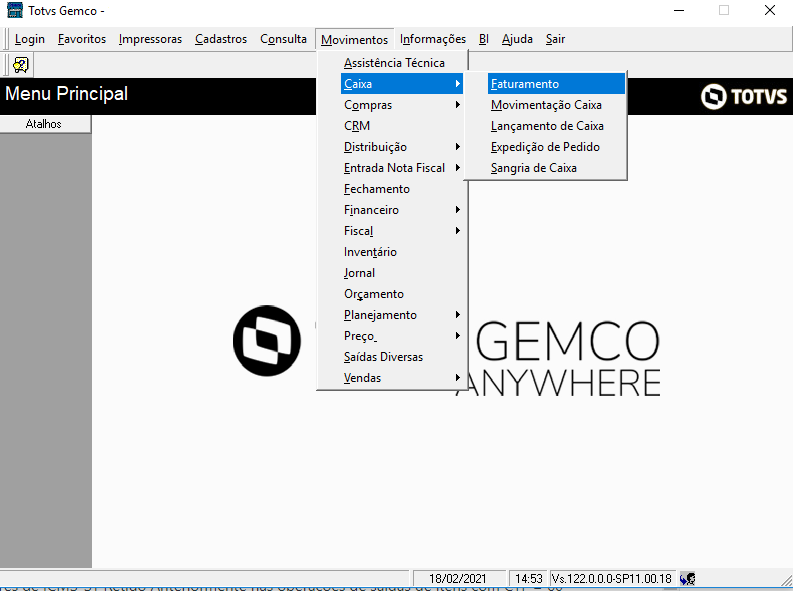793x591 pixels.
Task: Open the Informações menu
Action: tap(433, 39)
